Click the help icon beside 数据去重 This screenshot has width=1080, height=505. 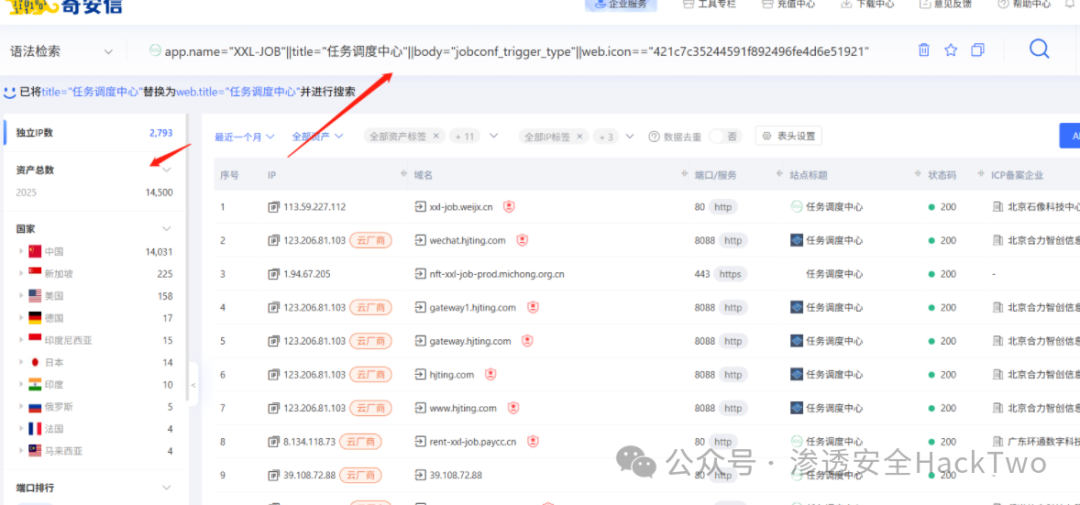click(x=654, y=136)
